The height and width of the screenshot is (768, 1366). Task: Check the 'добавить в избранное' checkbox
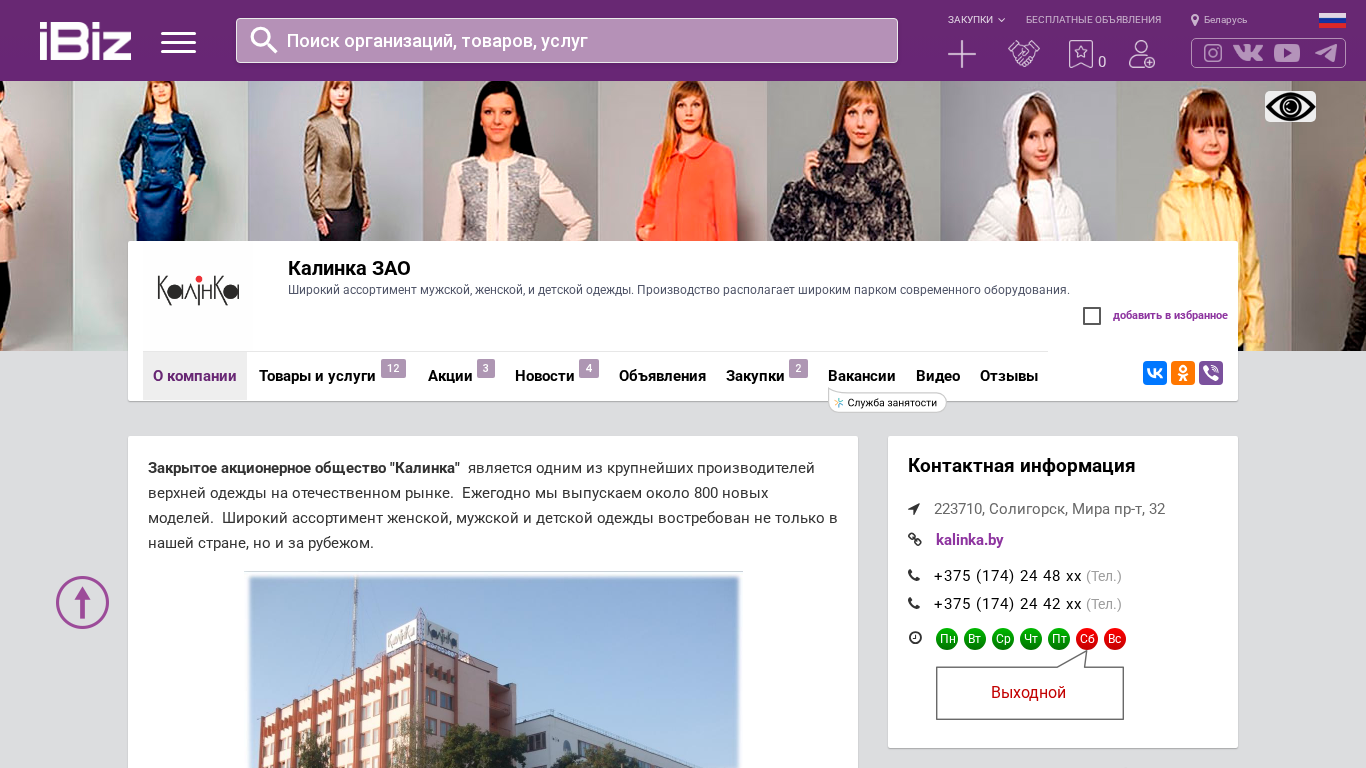point(1092,316)
